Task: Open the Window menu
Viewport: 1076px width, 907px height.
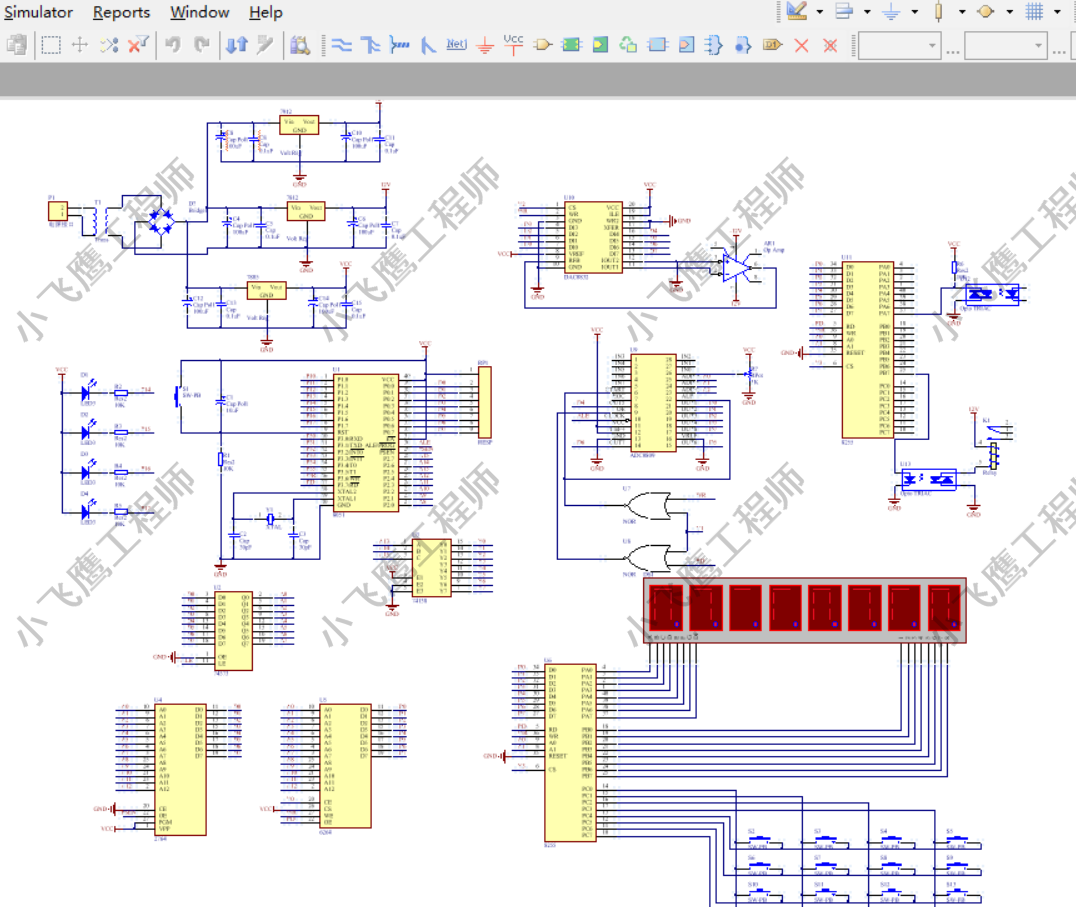Action: [x=200, y=12]
